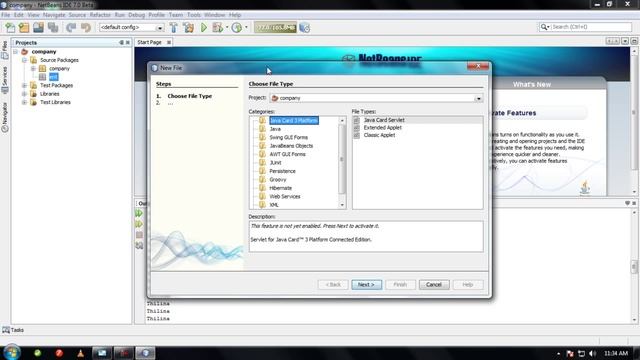
Task: Click the Windows Start button
Action: coord(11,353)
